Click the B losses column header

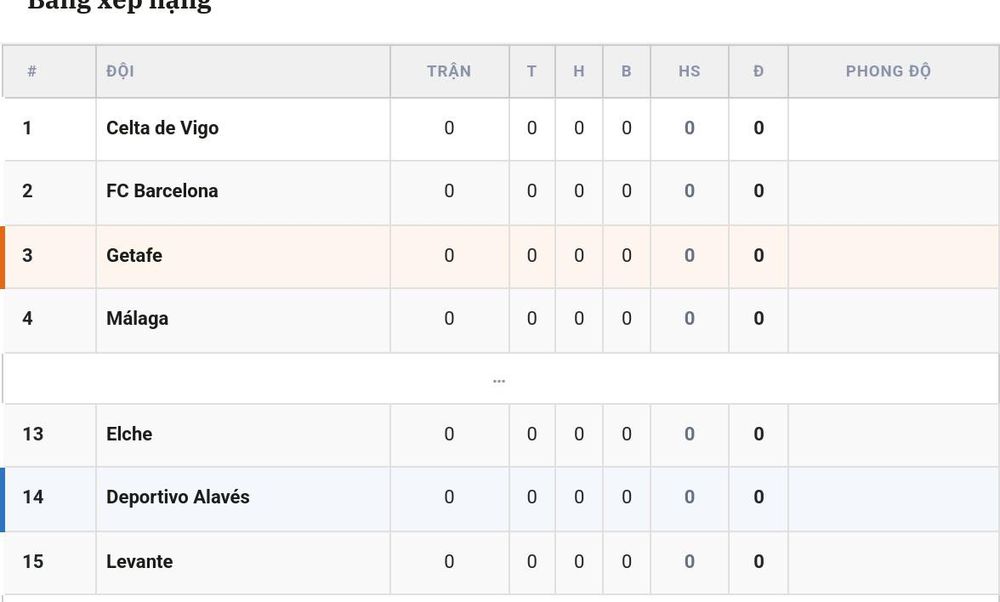click(x=626, y=71)
